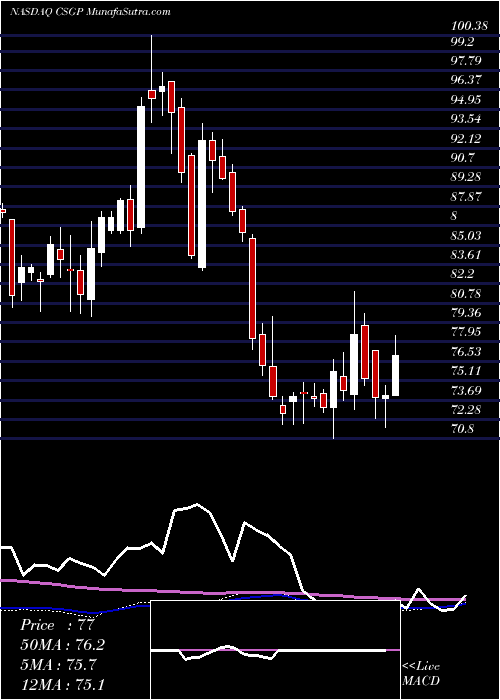Click the 79.36 price label
500x700 pixels.
pos(466,312)
